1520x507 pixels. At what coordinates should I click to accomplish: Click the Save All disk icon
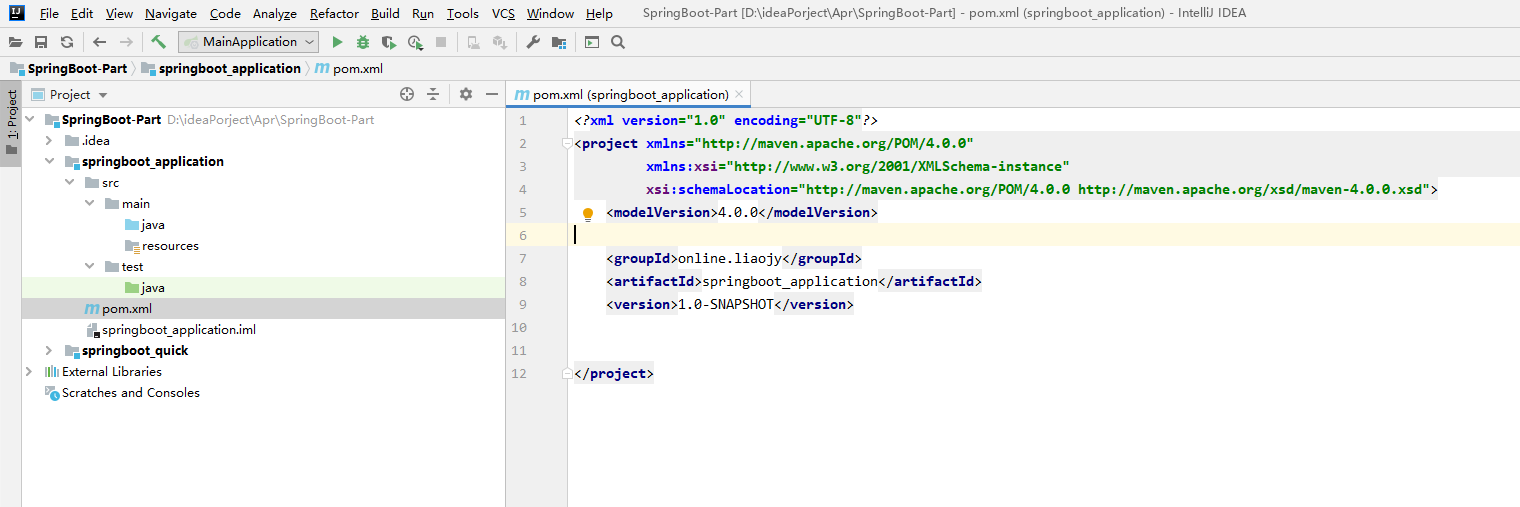[41, 42]
